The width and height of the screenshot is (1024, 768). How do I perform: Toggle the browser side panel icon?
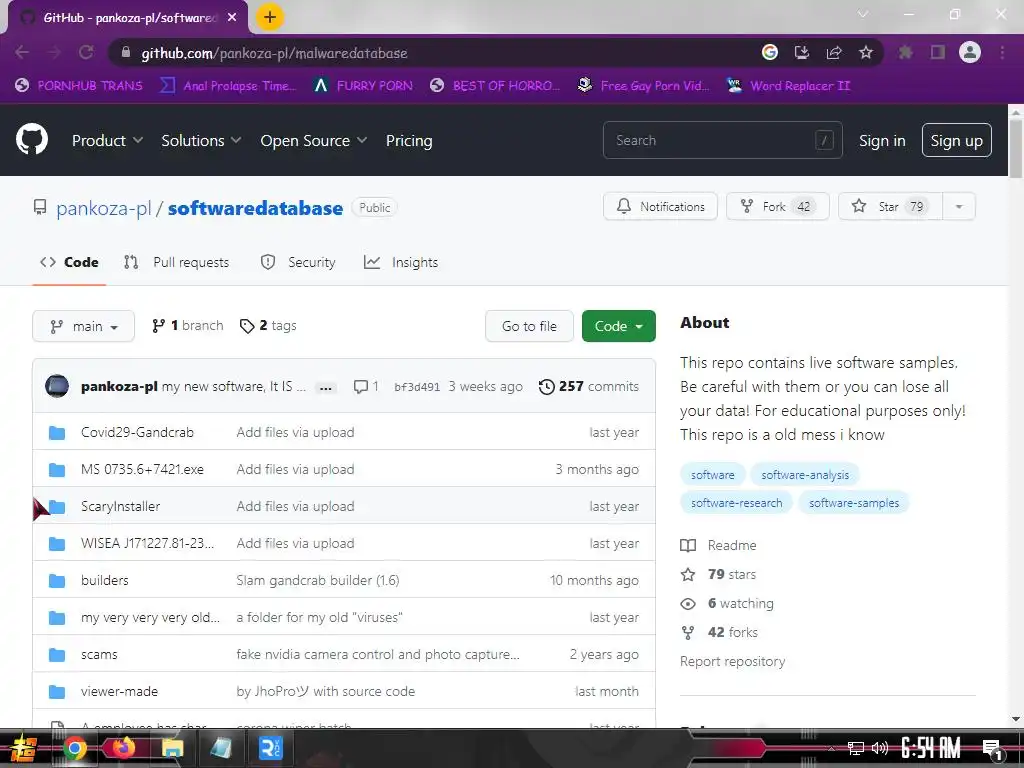pos(938,52)
